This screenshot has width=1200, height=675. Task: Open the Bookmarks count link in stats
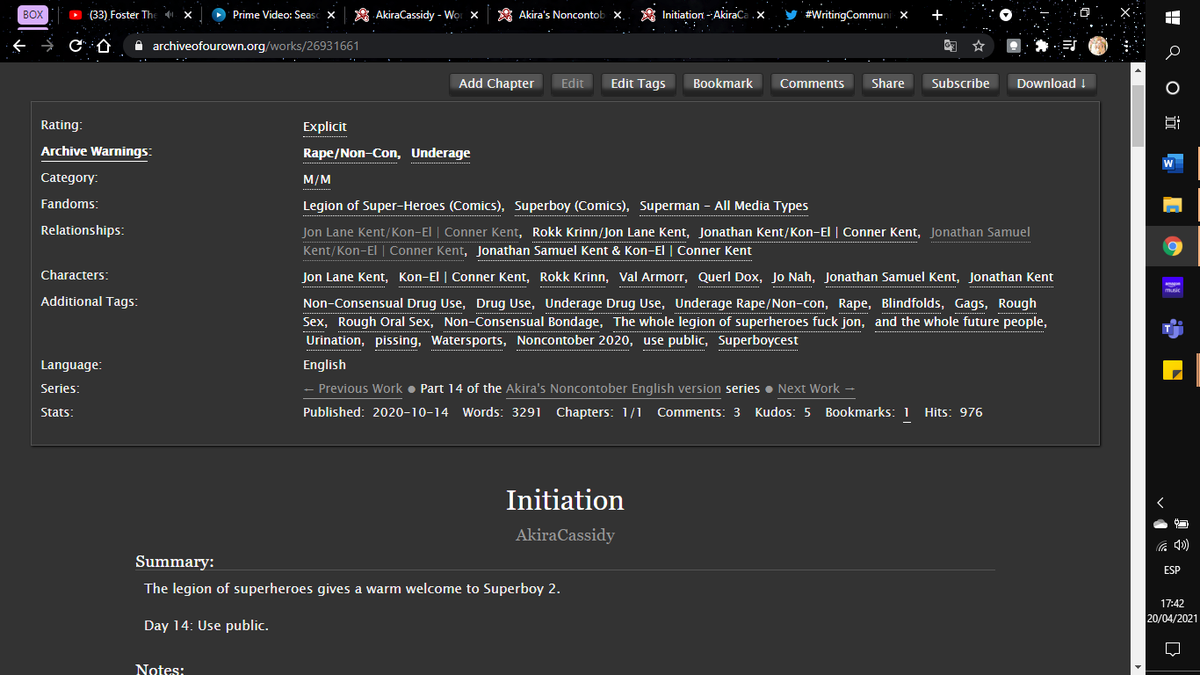click(x=906, y=412)
